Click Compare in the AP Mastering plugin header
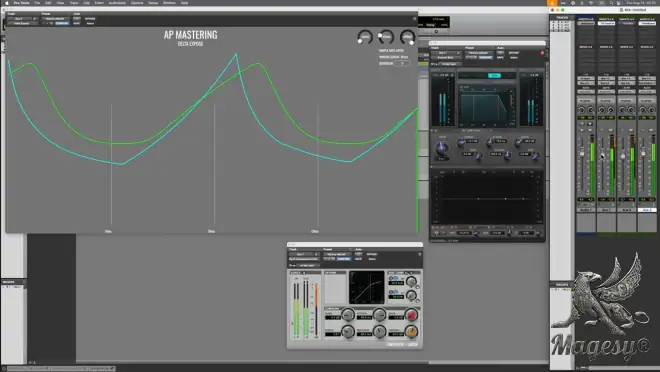The height and width of the screenshot is (372, 660). point(62,24)
